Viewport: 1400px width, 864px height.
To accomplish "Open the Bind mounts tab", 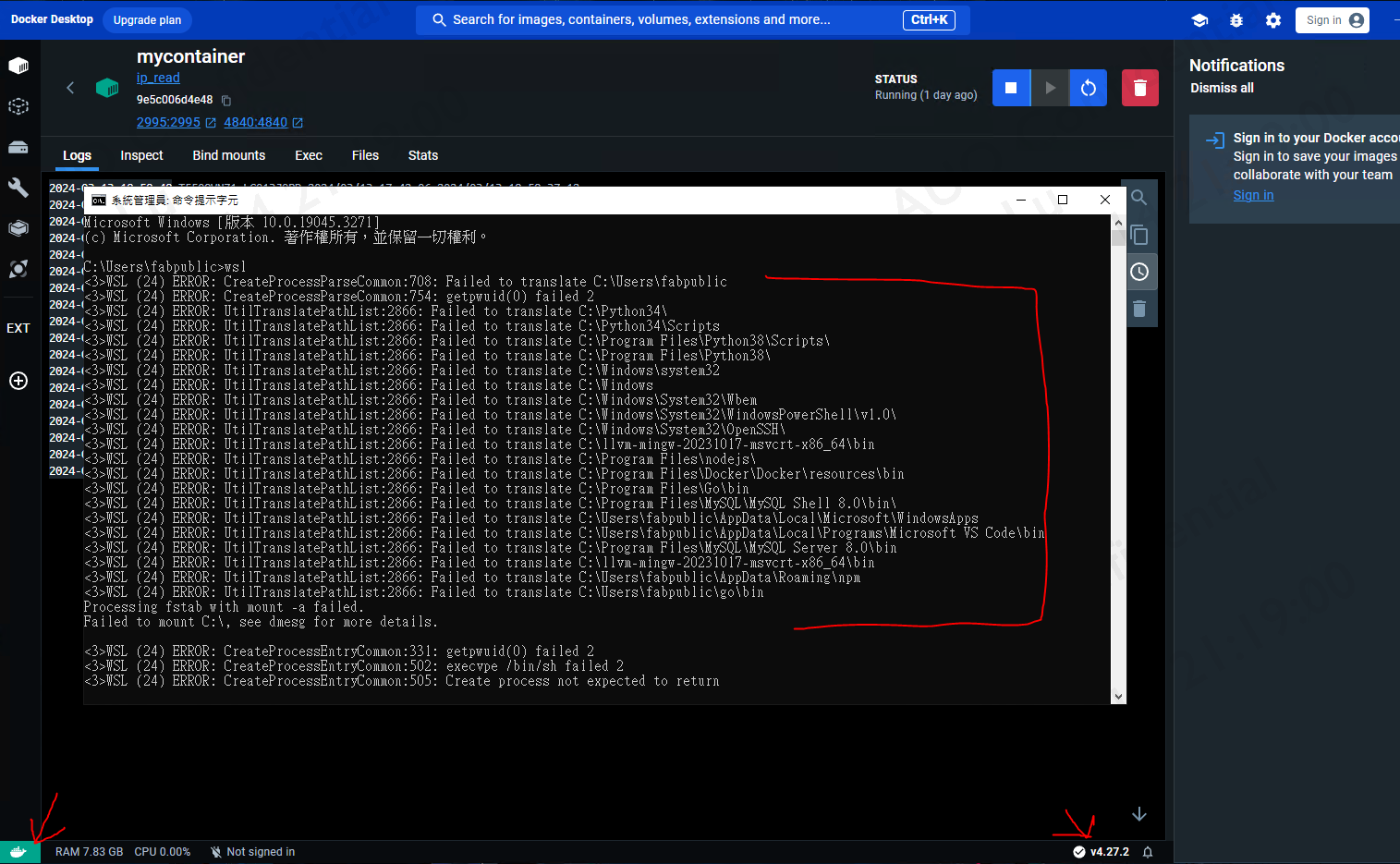I will [x=228, y=155].
